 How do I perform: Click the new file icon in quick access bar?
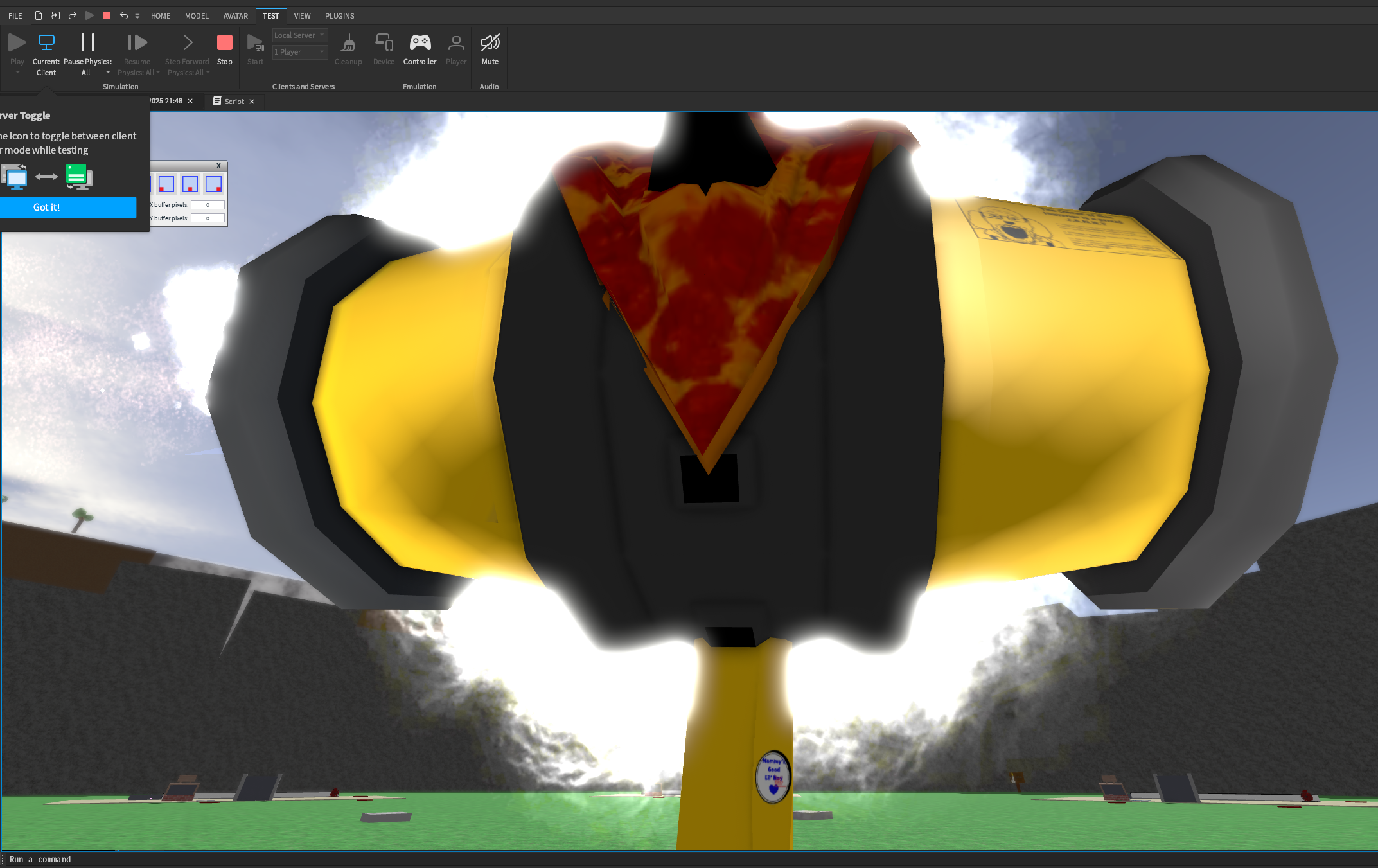[x=39, y=15]
